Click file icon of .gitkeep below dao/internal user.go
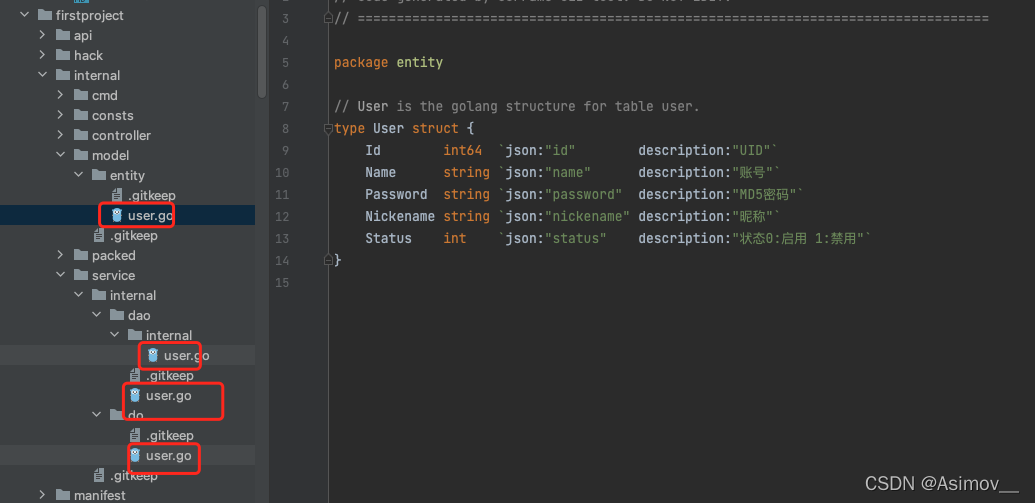 click(x=135, y=375)
